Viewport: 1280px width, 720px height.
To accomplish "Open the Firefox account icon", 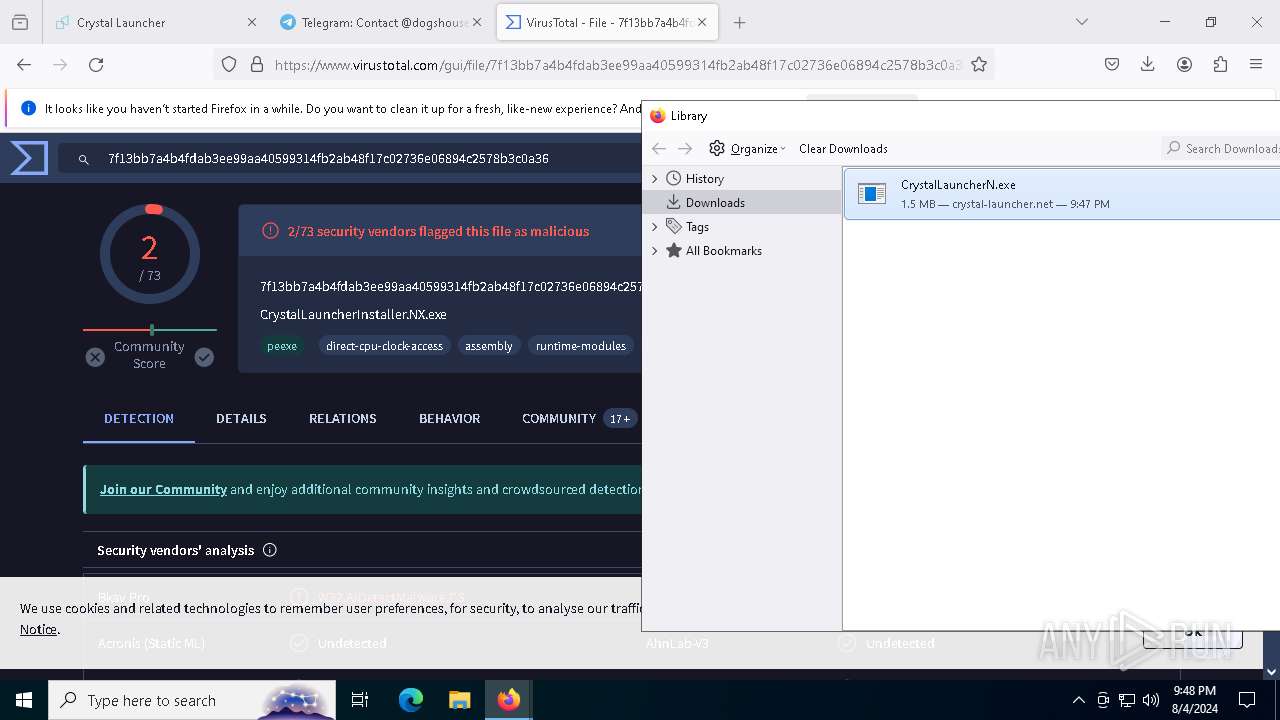I will (x=1184, y=64).
